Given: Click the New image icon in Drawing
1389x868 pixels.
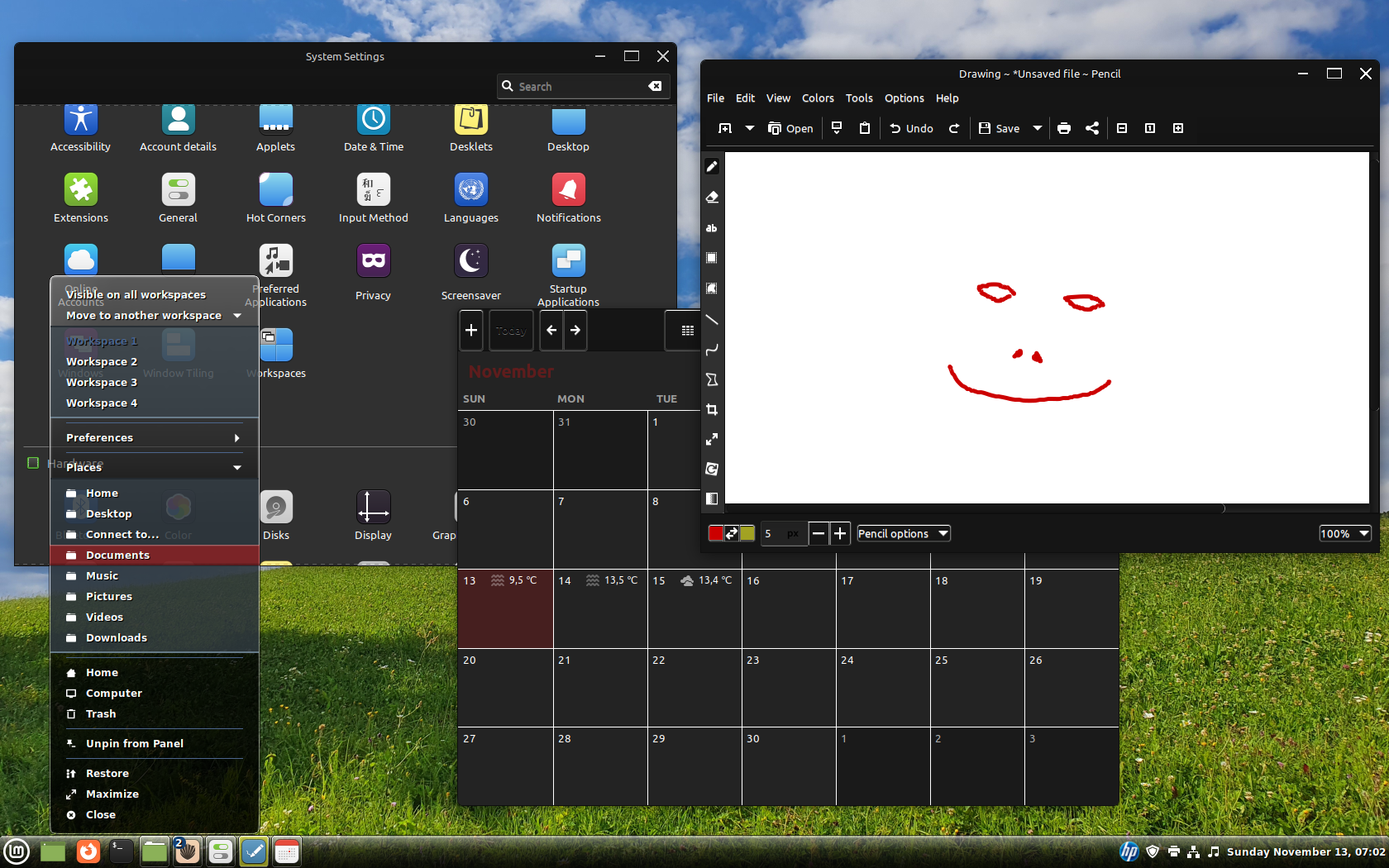Looking at the screenshot, I should (725, 128).
